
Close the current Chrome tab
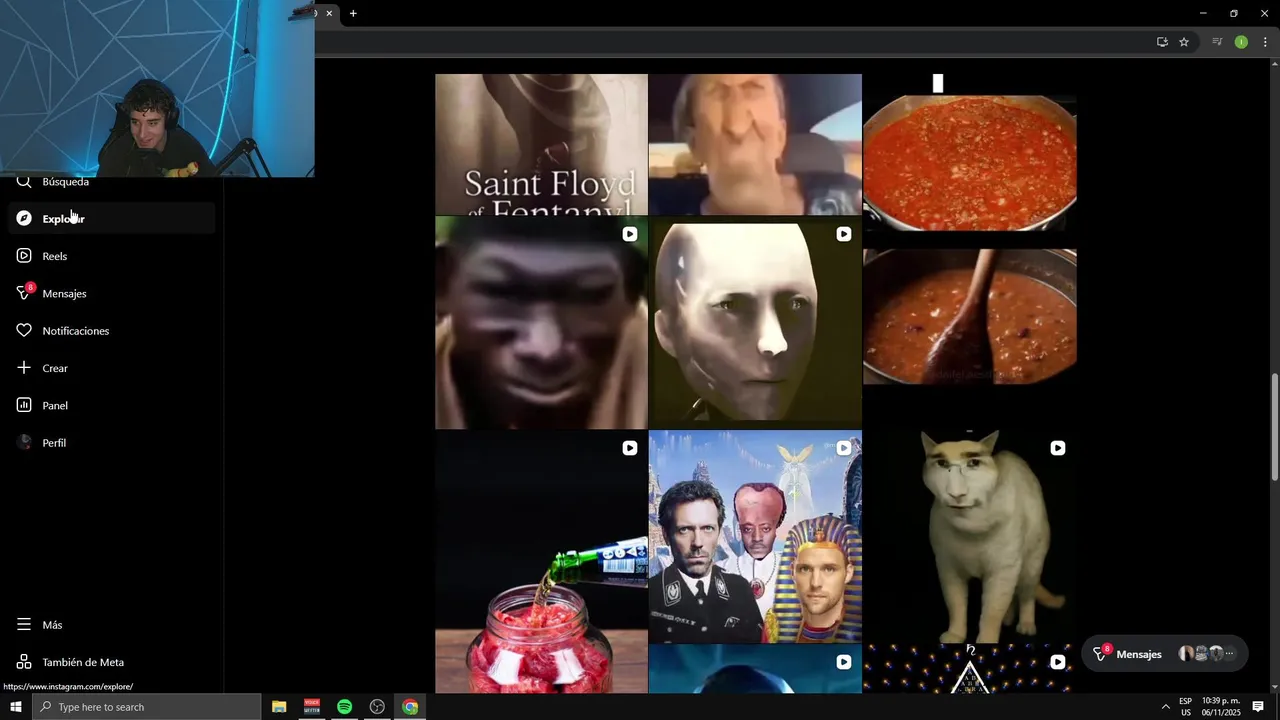click(329, 13)
